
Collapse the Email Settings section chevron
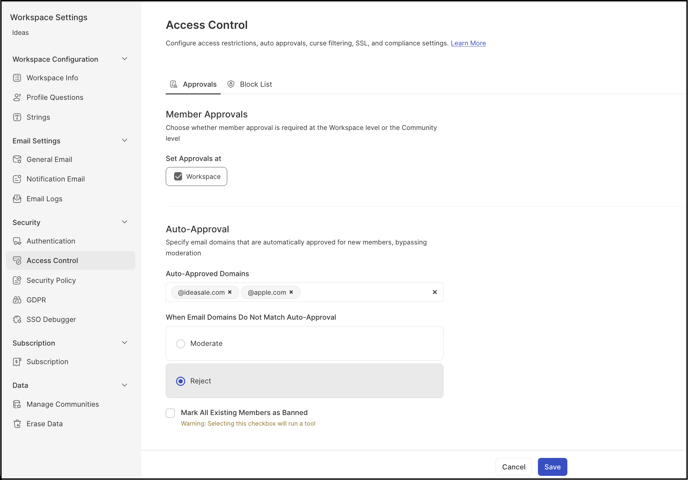[x=125, y=140]
